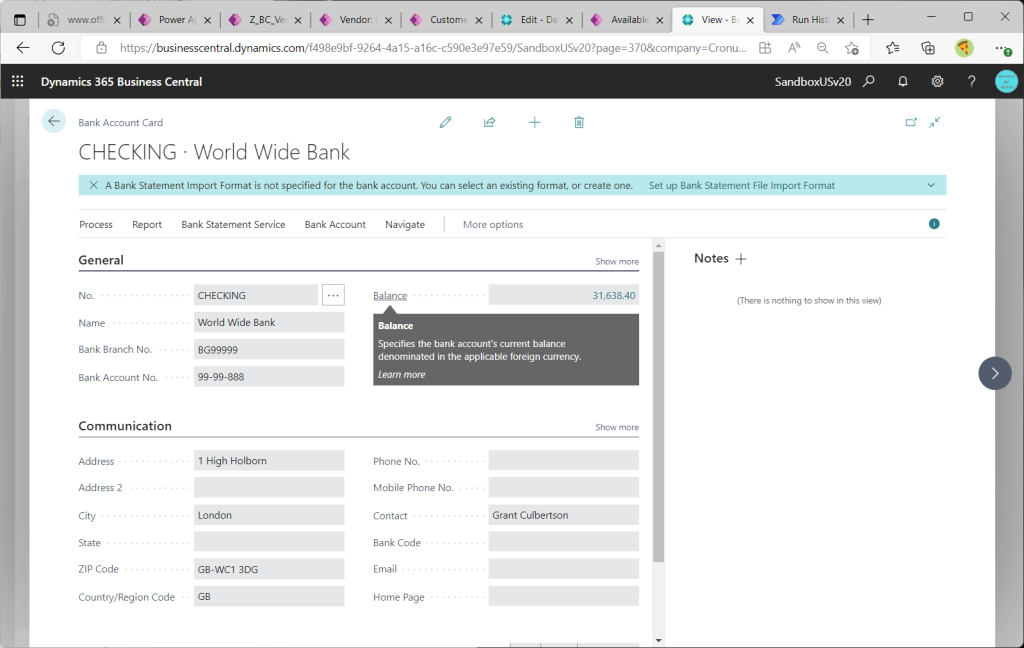Open browser tab actions menu icon

point(20,20)
